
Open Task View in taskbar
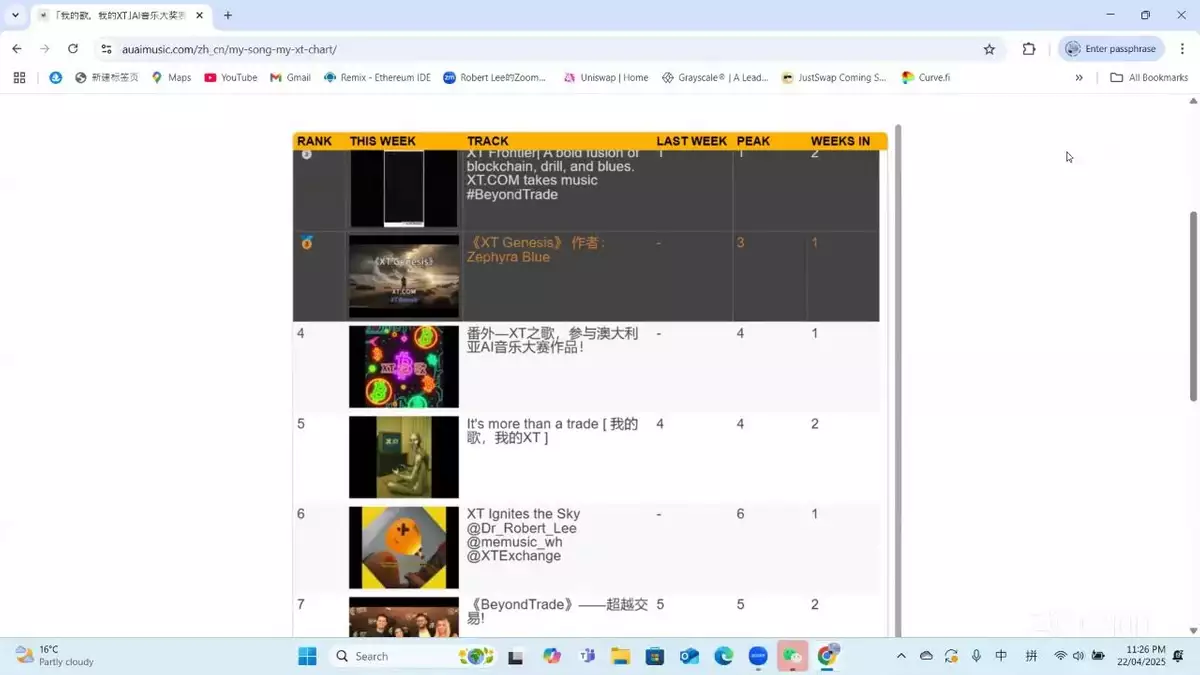(x=516, y=656)
